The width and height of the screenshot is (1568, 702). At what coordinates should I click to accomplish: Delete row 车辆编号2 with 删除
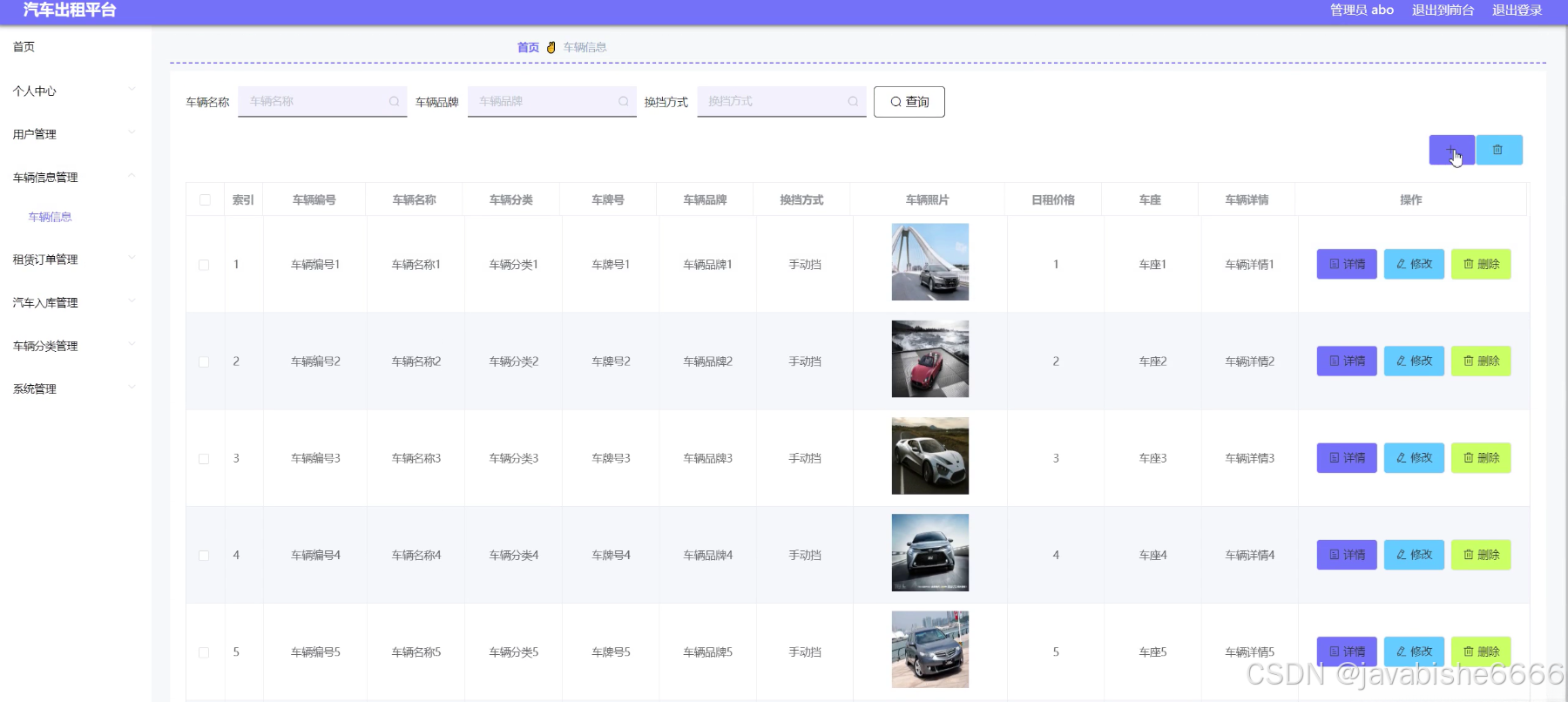coord(1481,361)
